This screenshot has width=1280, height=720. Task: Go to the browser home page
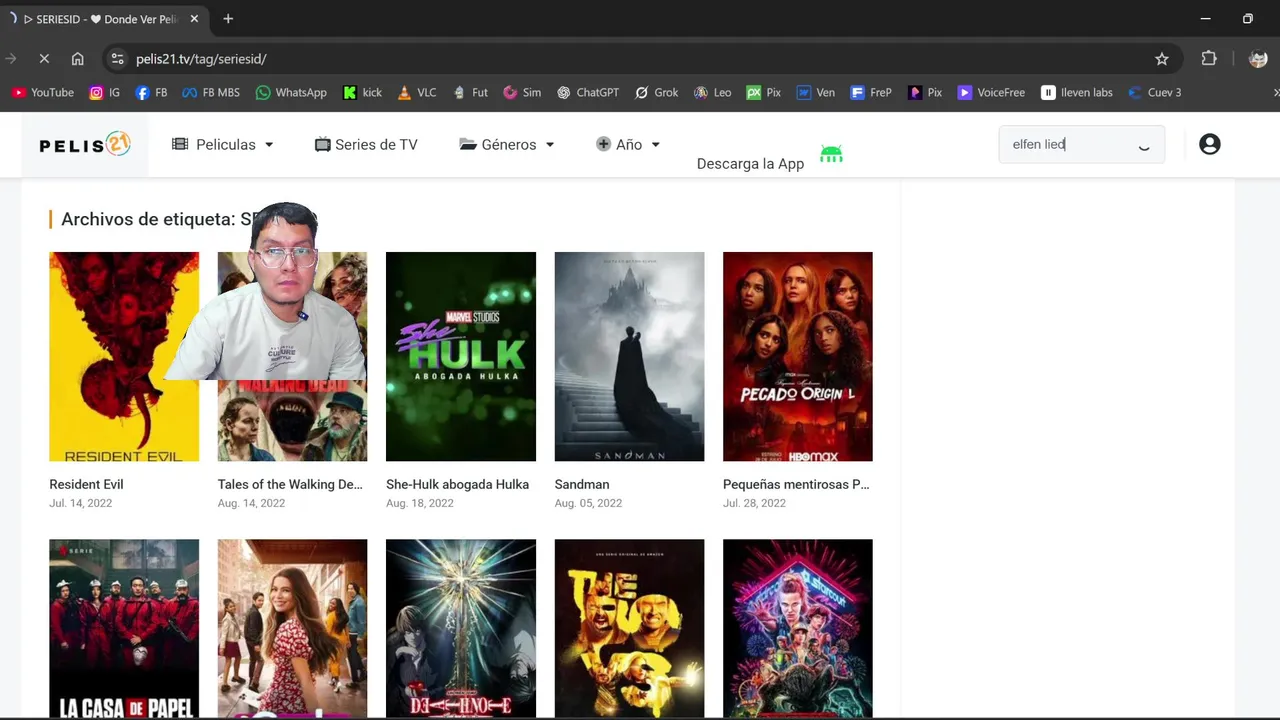tap(78, 59)
